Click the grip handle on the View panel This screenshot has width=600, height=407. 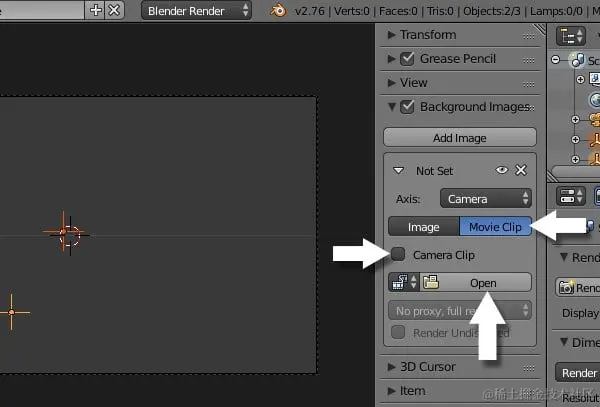529,85
